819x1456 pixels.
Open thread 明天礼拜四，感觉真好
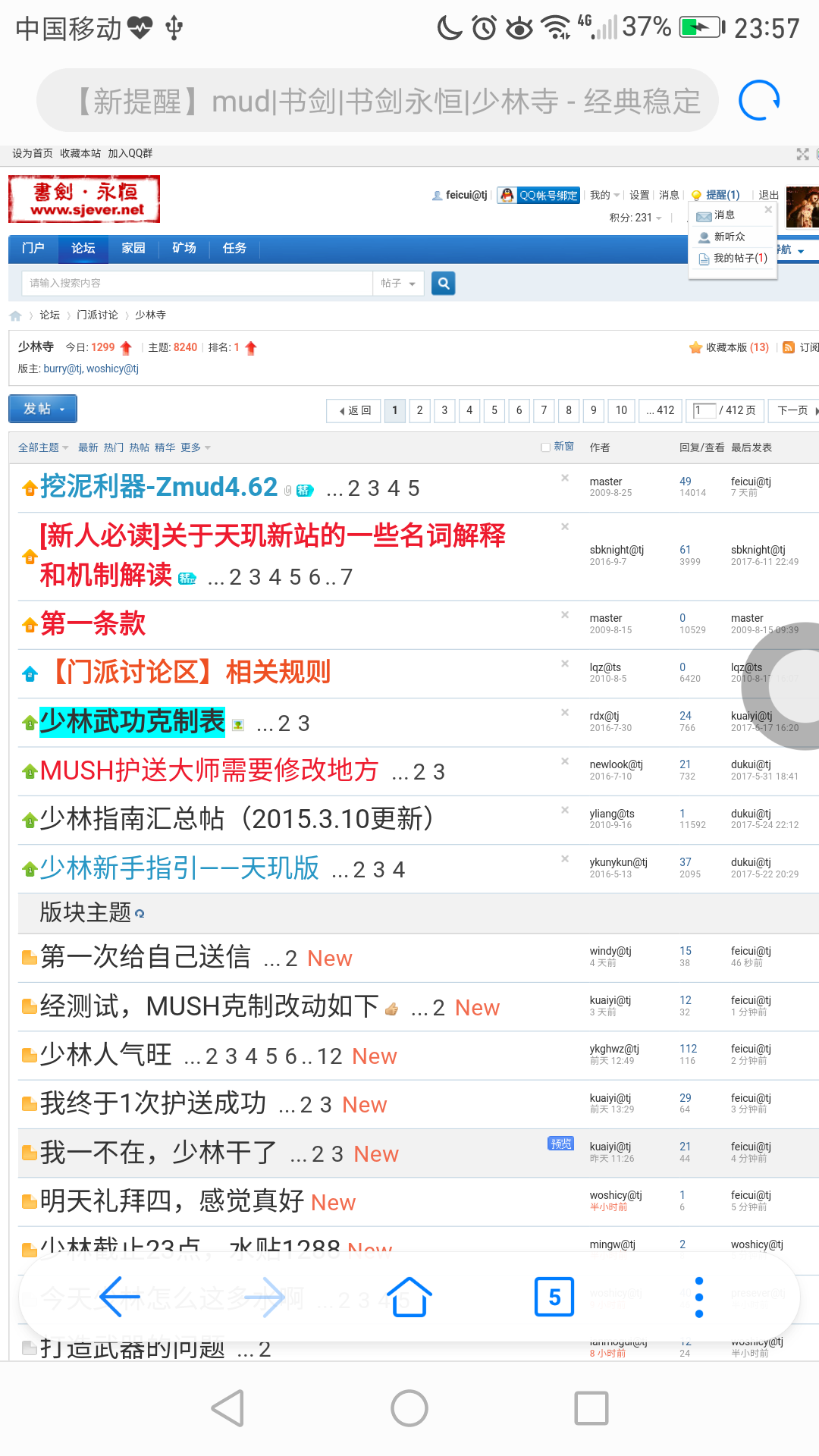click(172, 1201)
